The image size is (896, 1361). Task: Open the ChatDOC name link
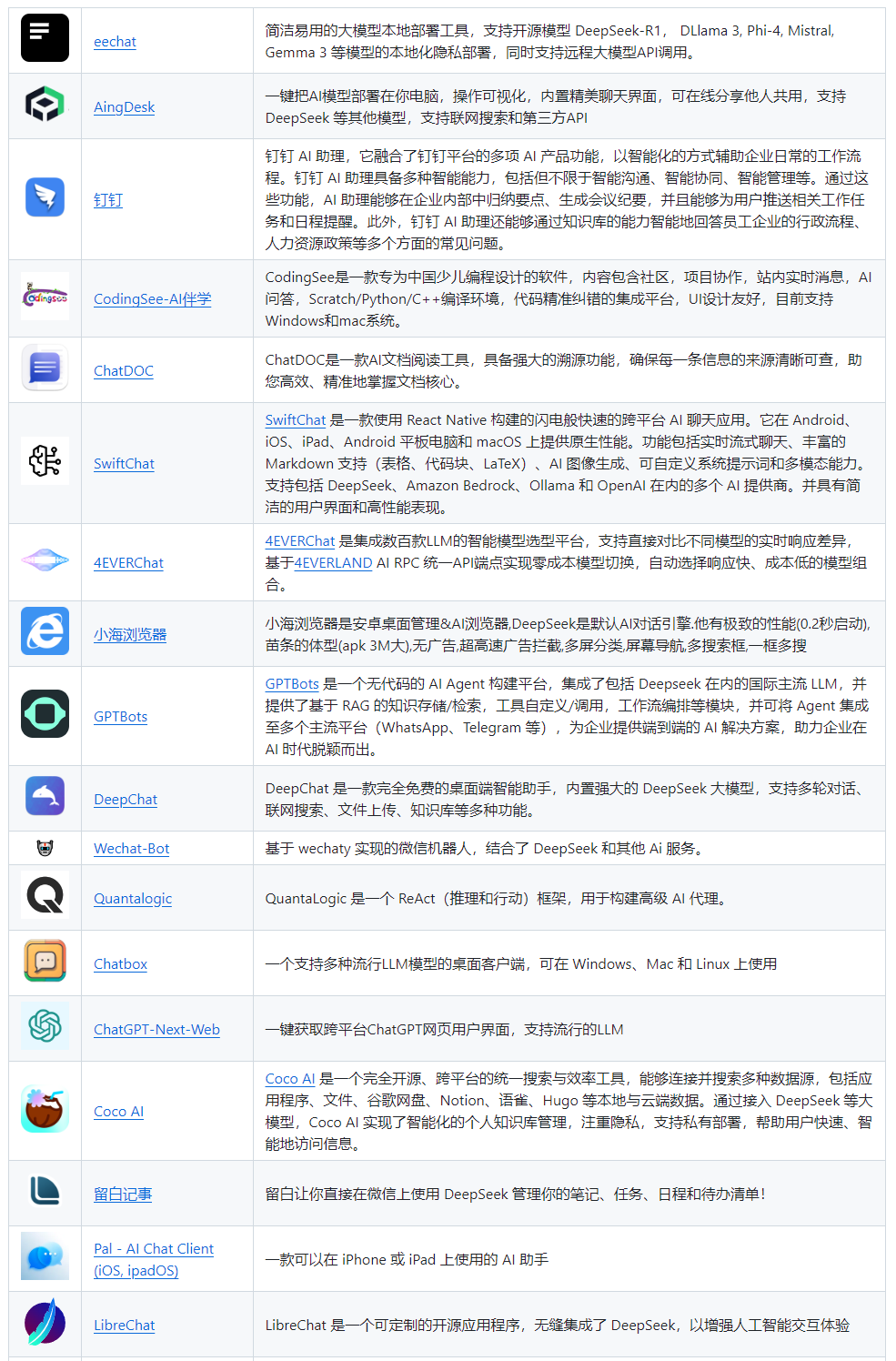coord(124,371)
